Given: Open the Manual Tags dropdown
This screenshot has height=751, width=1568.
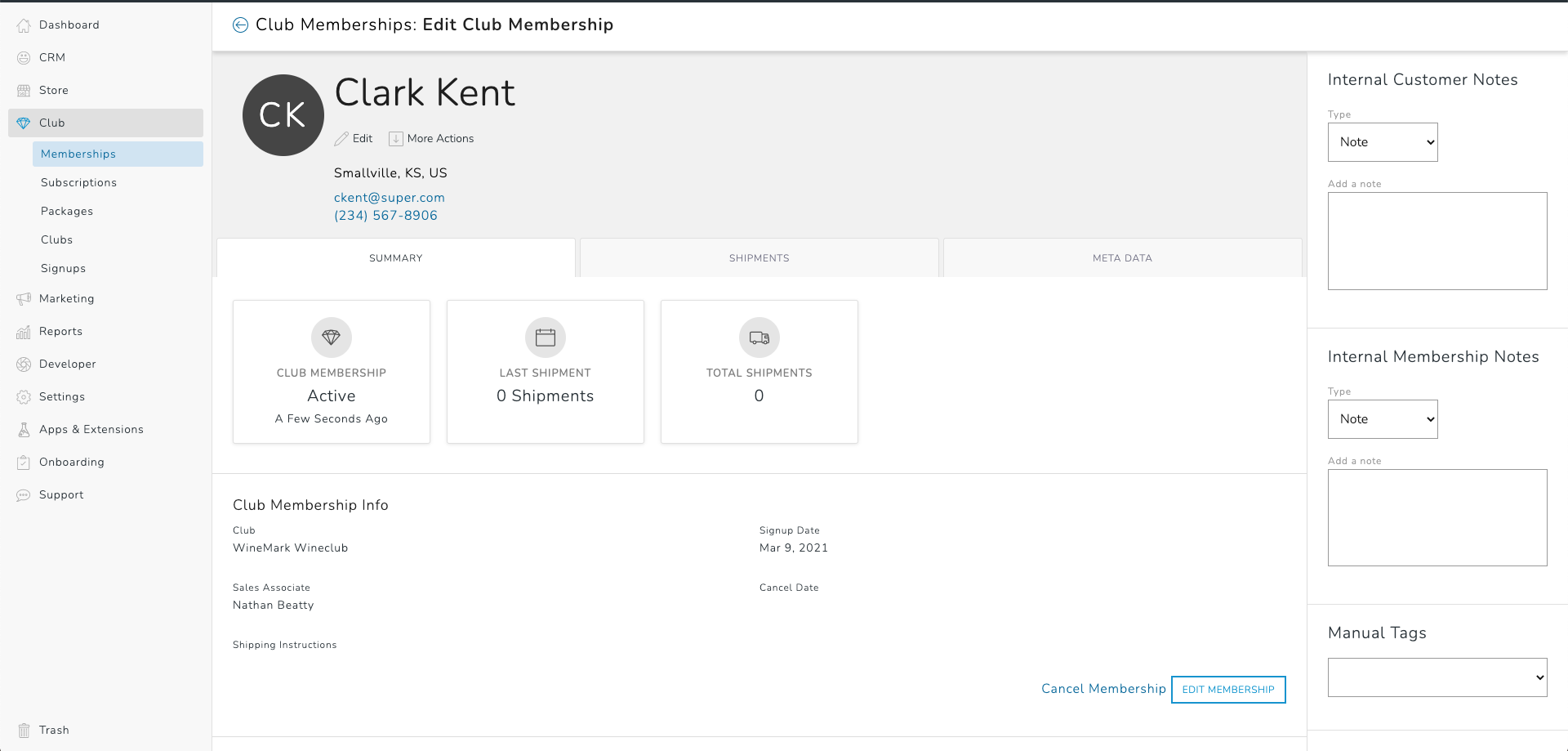Looking at the screenshot, I should click(x=1437, y=677).
